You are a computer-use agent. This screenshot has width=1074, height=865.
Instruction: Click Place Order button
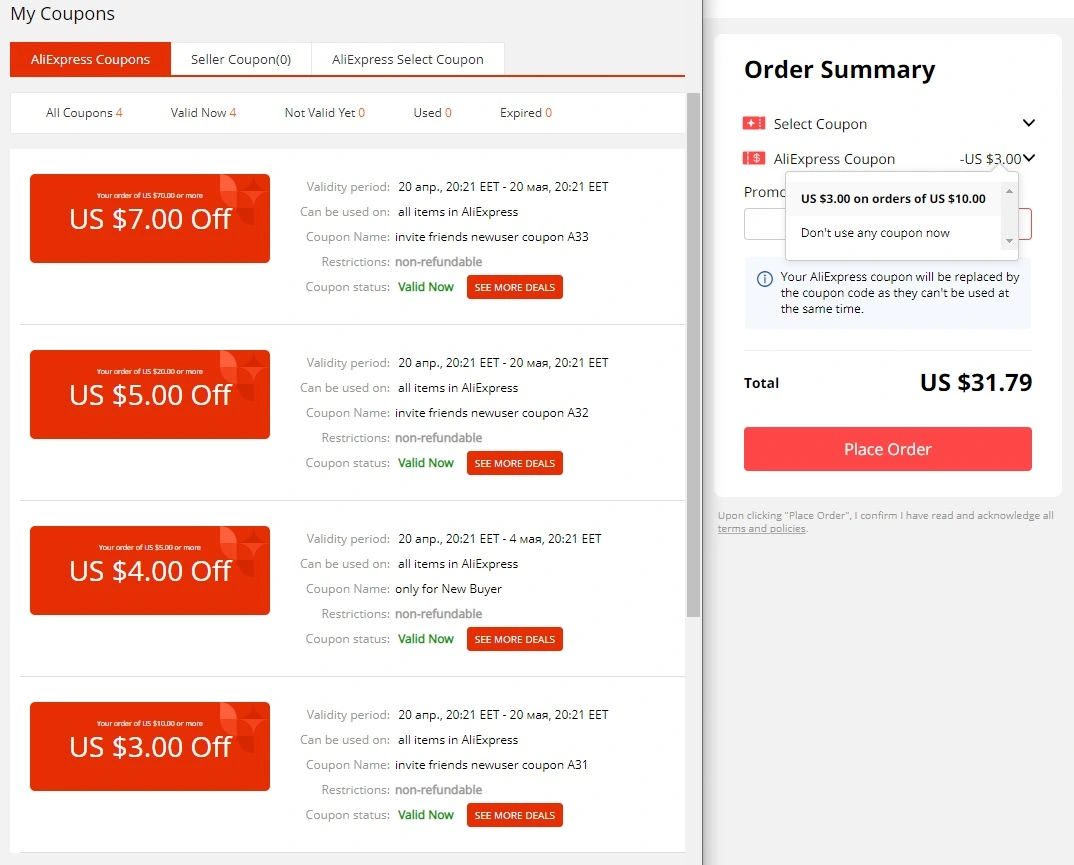(888, 449)
